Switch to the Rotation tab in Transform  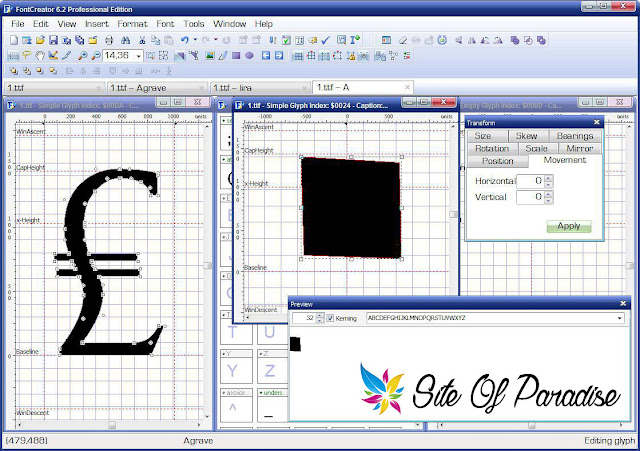[x=492, y=149]
